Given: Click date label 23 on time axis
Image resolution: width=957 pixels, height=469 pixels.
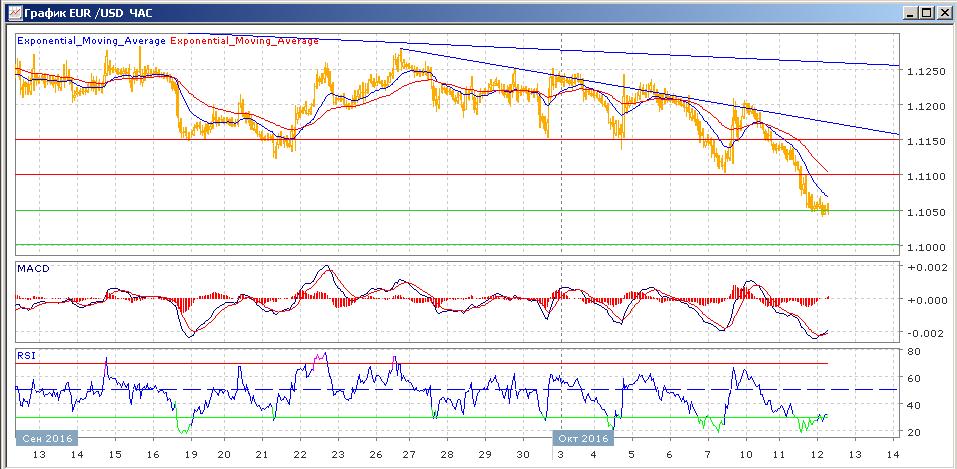Looking at the screenshot, I should [x=337, y=455].
